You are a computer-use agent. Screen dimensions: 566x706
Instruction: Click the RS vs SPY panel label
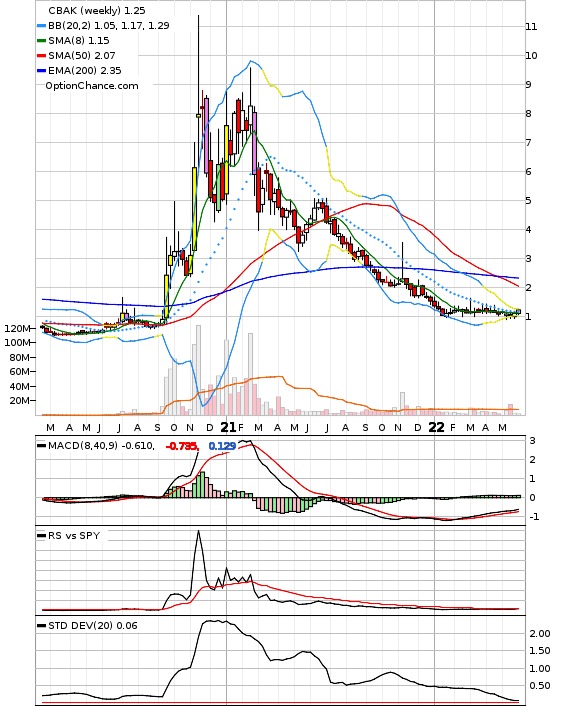point(74,536)
